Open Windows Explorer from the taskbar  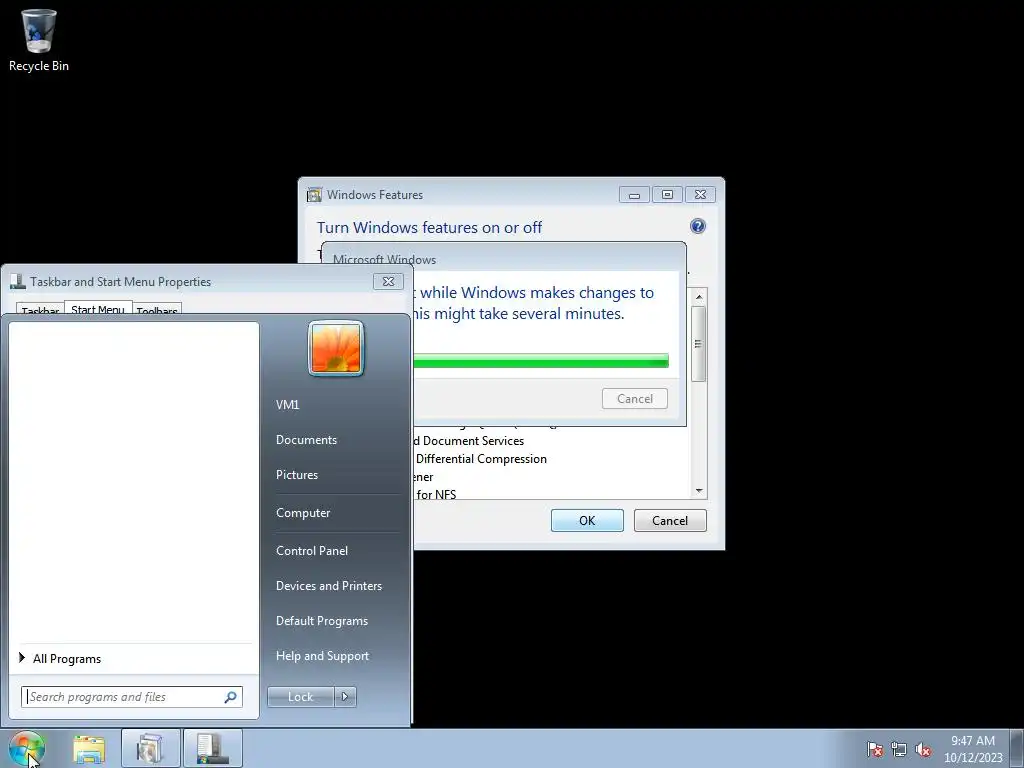(x=89, y=748)
